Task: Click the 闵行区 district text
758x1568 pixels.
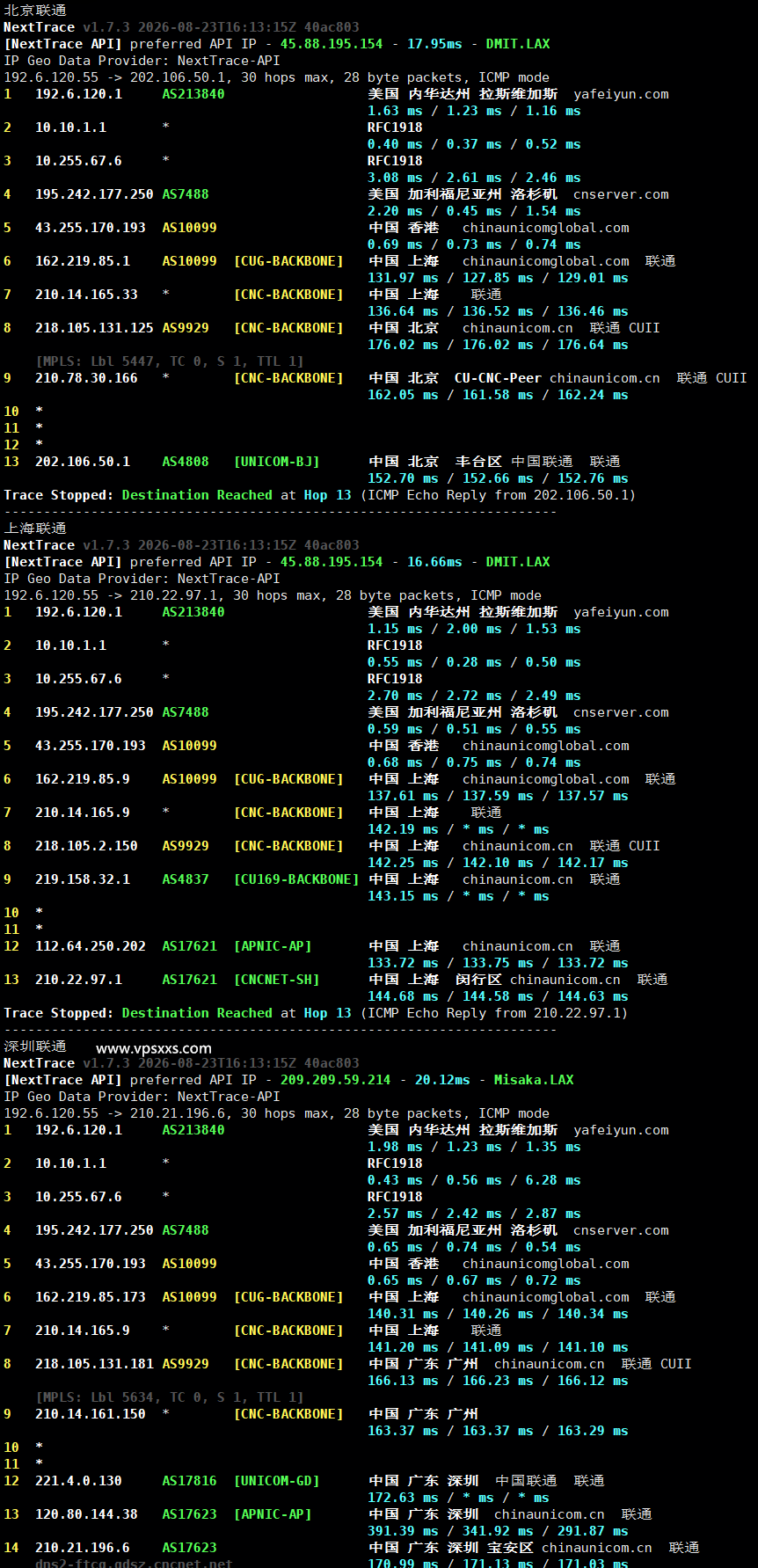Action: point(478,980)
